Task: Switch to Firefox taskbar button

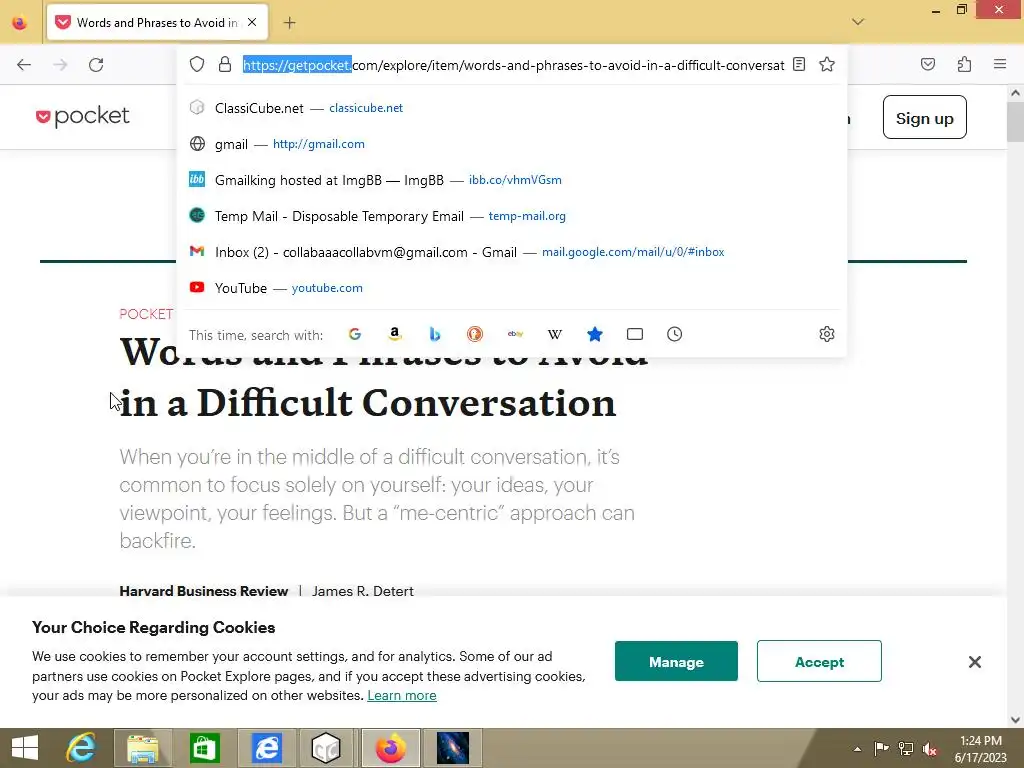Action: [391, 748]
